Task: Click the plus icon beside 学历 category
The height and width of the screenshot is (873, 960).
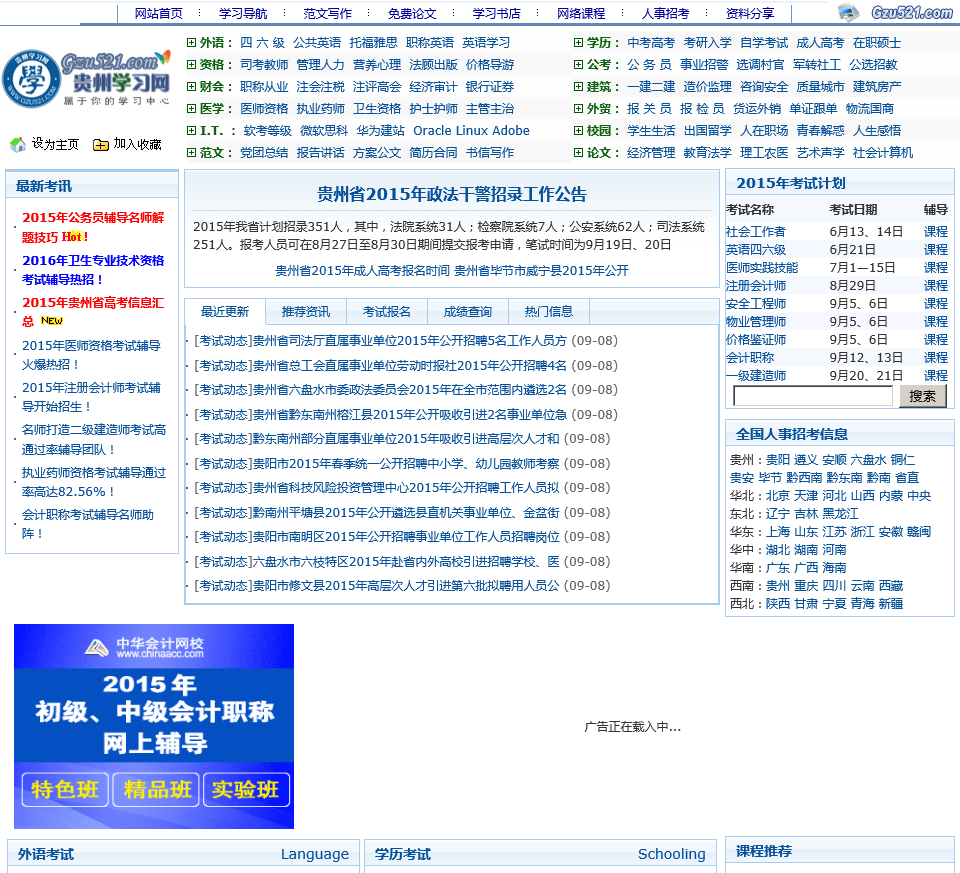Action: point(578,43)
